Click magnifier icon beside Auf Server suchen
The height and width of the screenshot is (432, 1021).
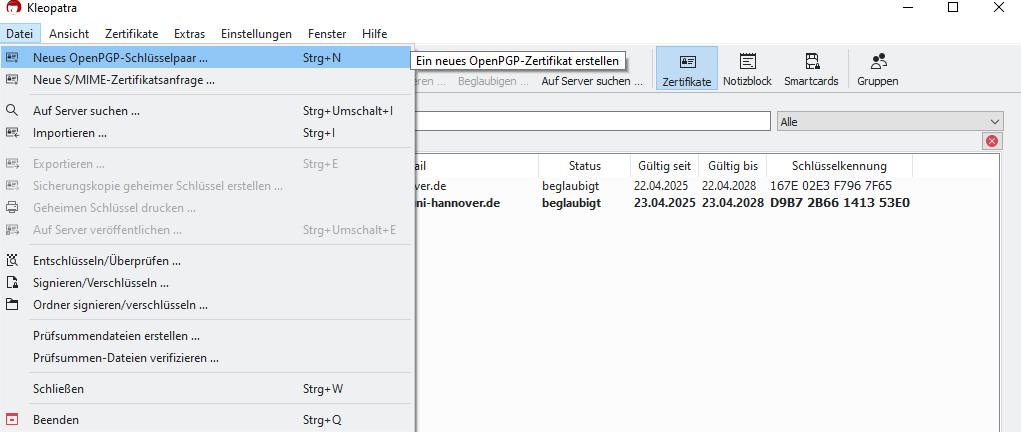[x=12, y=110]
